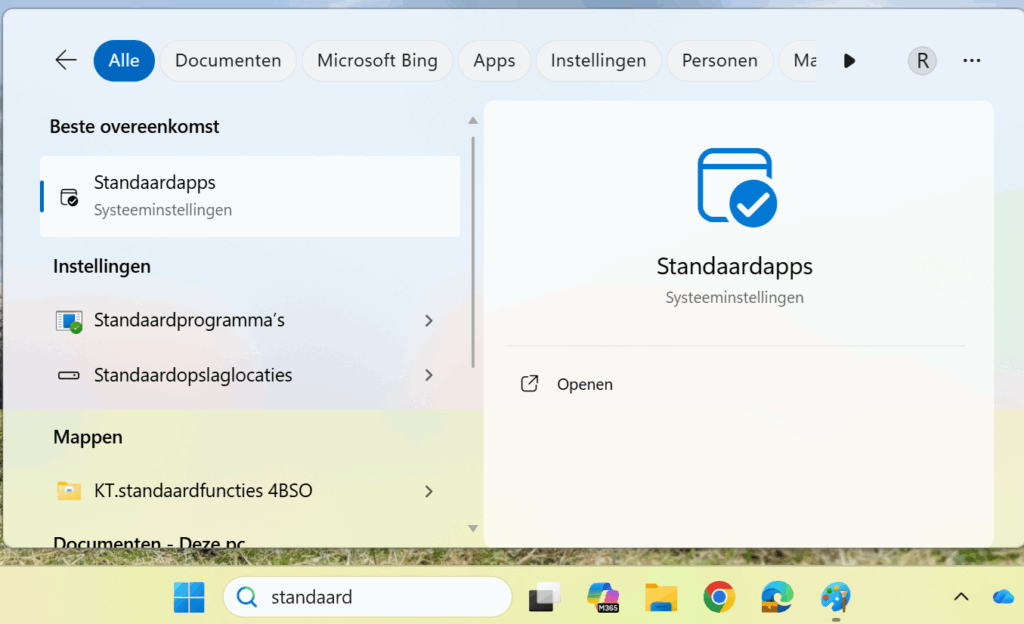Click the back arrow in search panel
Screen dimensions: 1024x624
click(x=66, y=60)
